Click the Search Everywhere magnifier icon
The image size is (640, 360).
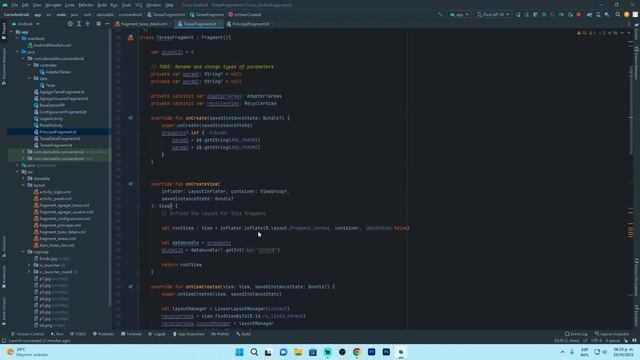click(618, 14)
